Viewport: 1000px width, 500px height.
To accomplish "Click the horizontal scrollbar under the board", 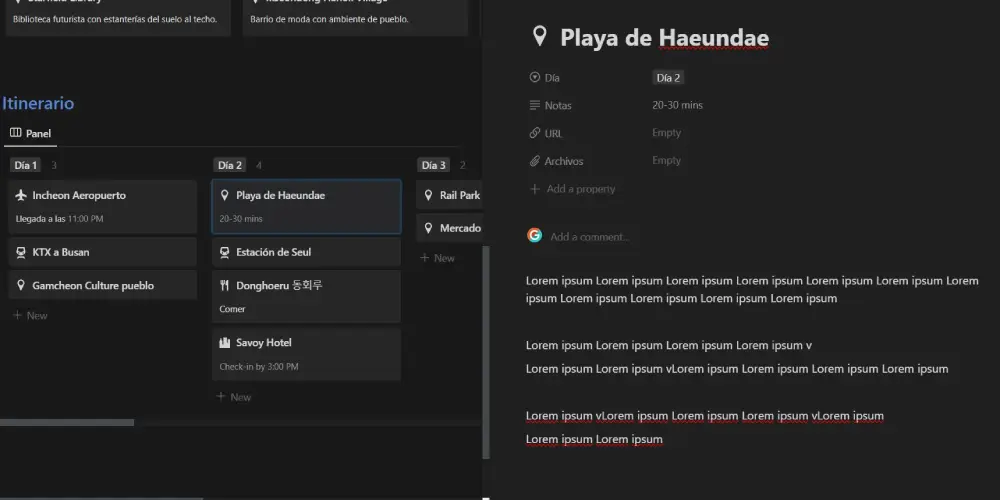I will pyautogui.click(x=67, y=423).
